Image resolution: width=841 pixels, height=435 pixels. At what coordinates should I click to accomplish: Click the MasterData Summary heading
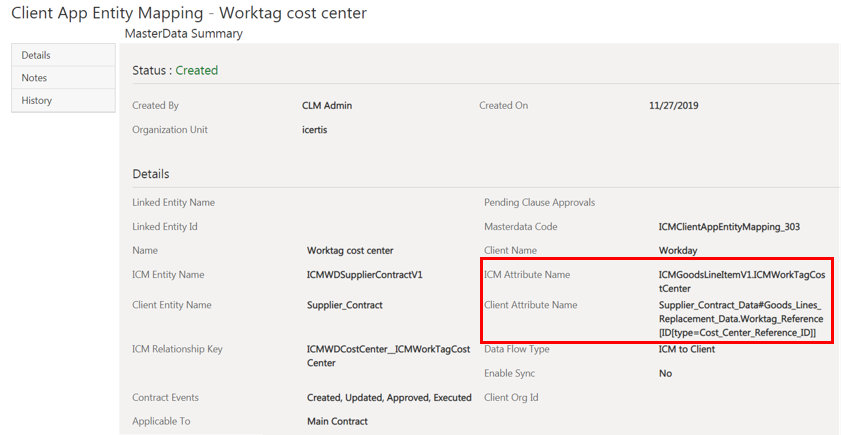[x=183, y=34]
